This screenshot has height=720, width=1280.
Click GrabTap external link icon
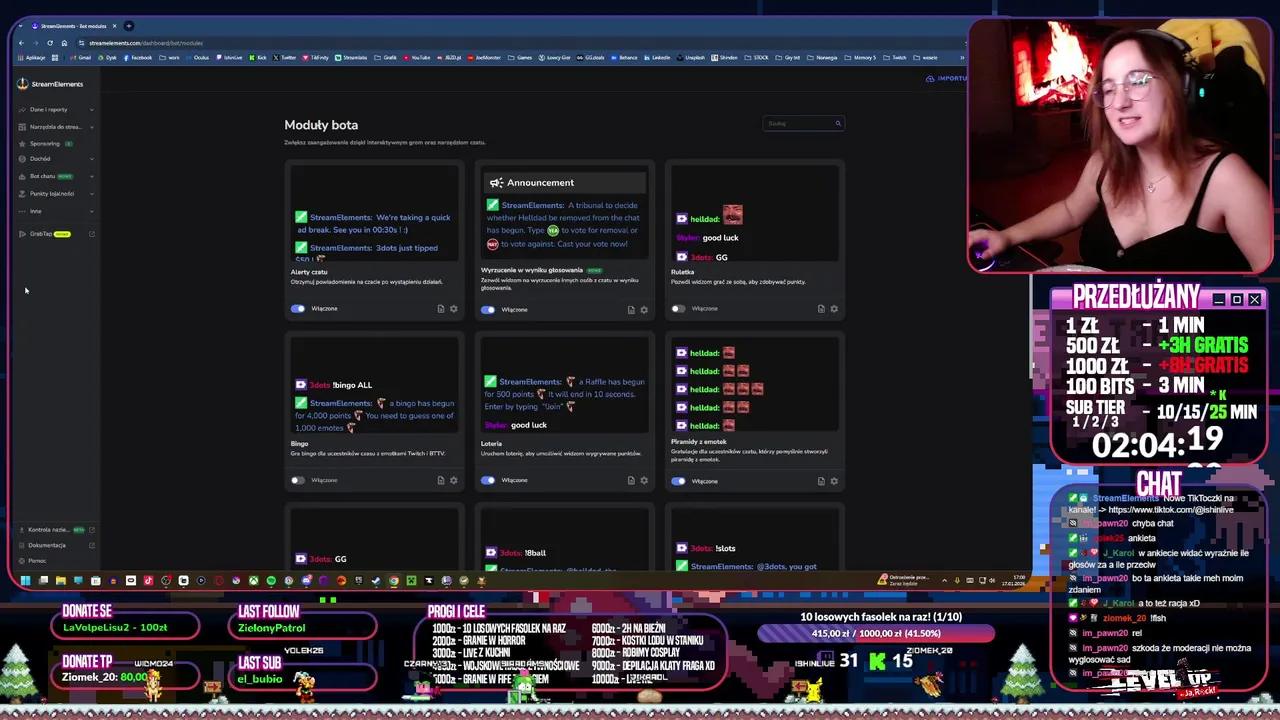pyautogui.click(x=92, y=234)
